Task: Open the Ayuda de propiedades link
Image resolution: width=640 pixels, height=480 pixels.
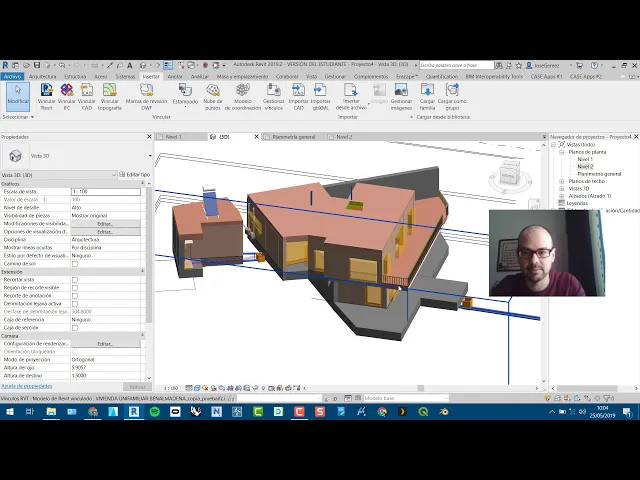Action: tap(27, 386)
